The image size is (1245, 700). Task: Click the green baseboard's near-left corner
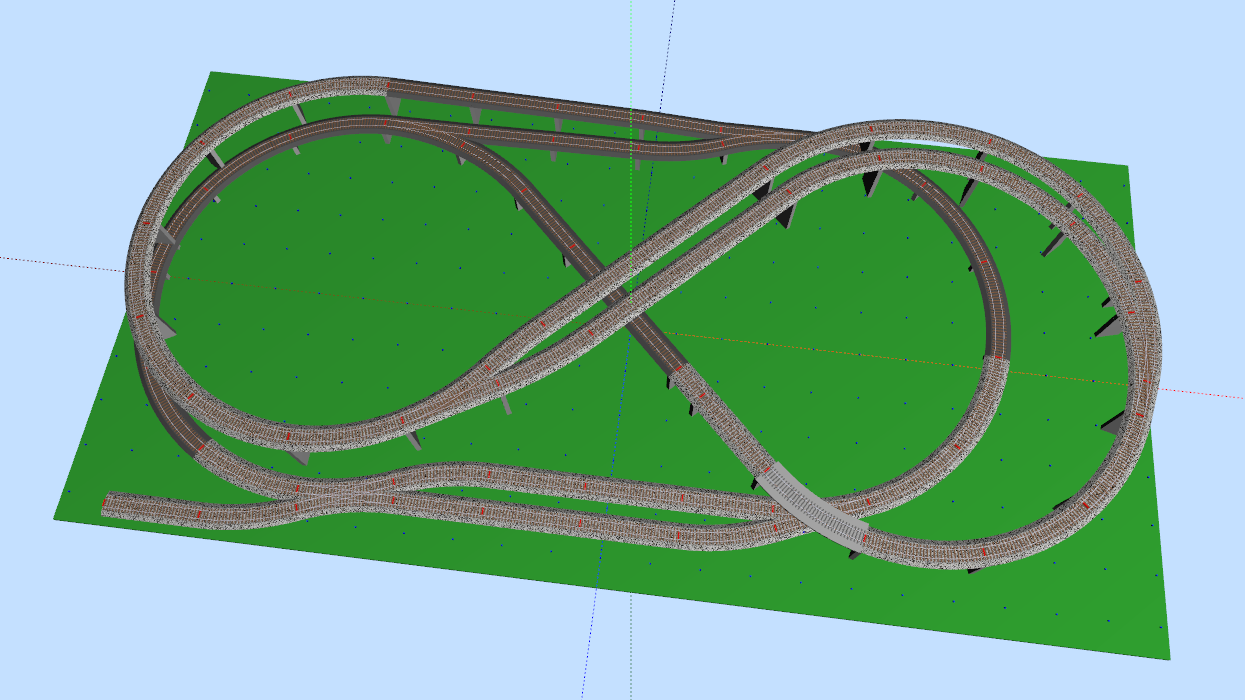(57, 517)
